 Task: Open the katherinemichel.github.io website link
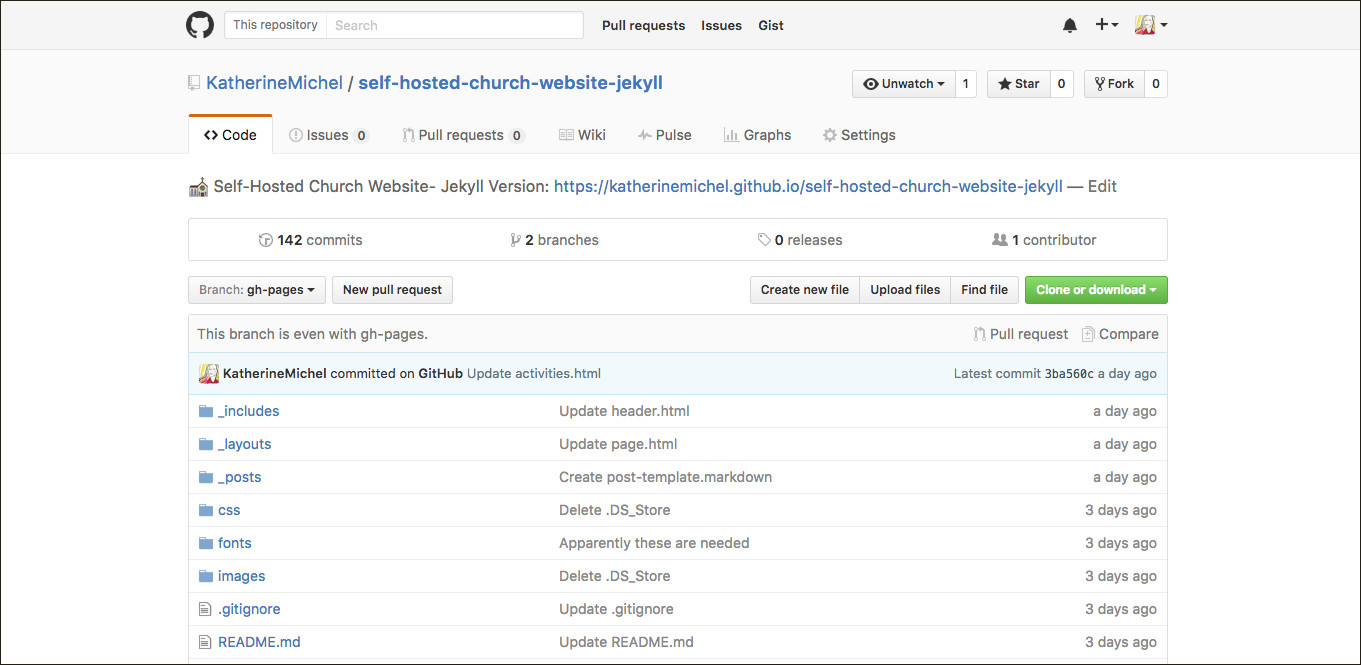tap(808, 186)
